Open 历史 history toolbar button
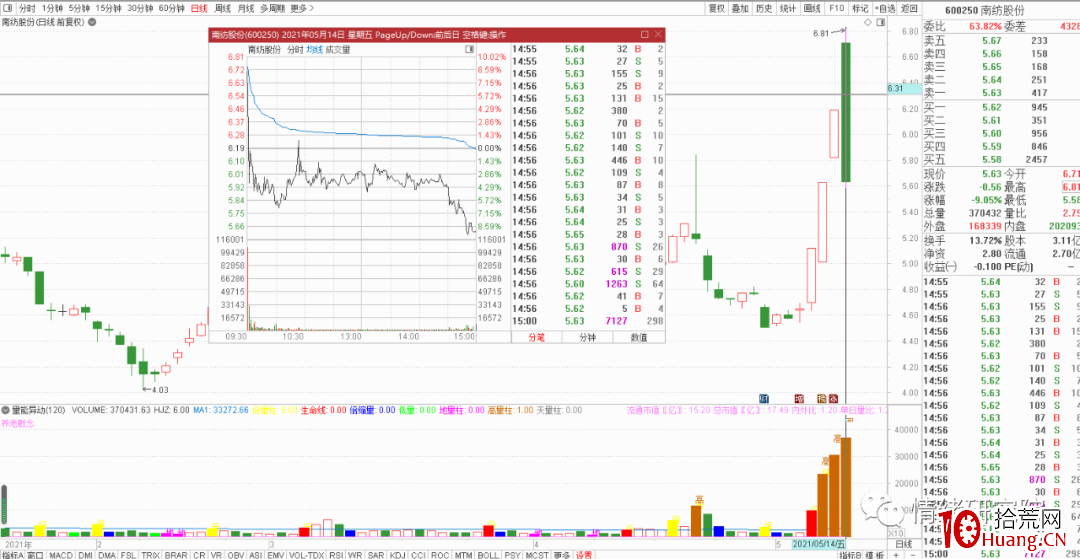Image resolution: width=1080 pixels, height=559 pixels. click(x=764, y=8)
